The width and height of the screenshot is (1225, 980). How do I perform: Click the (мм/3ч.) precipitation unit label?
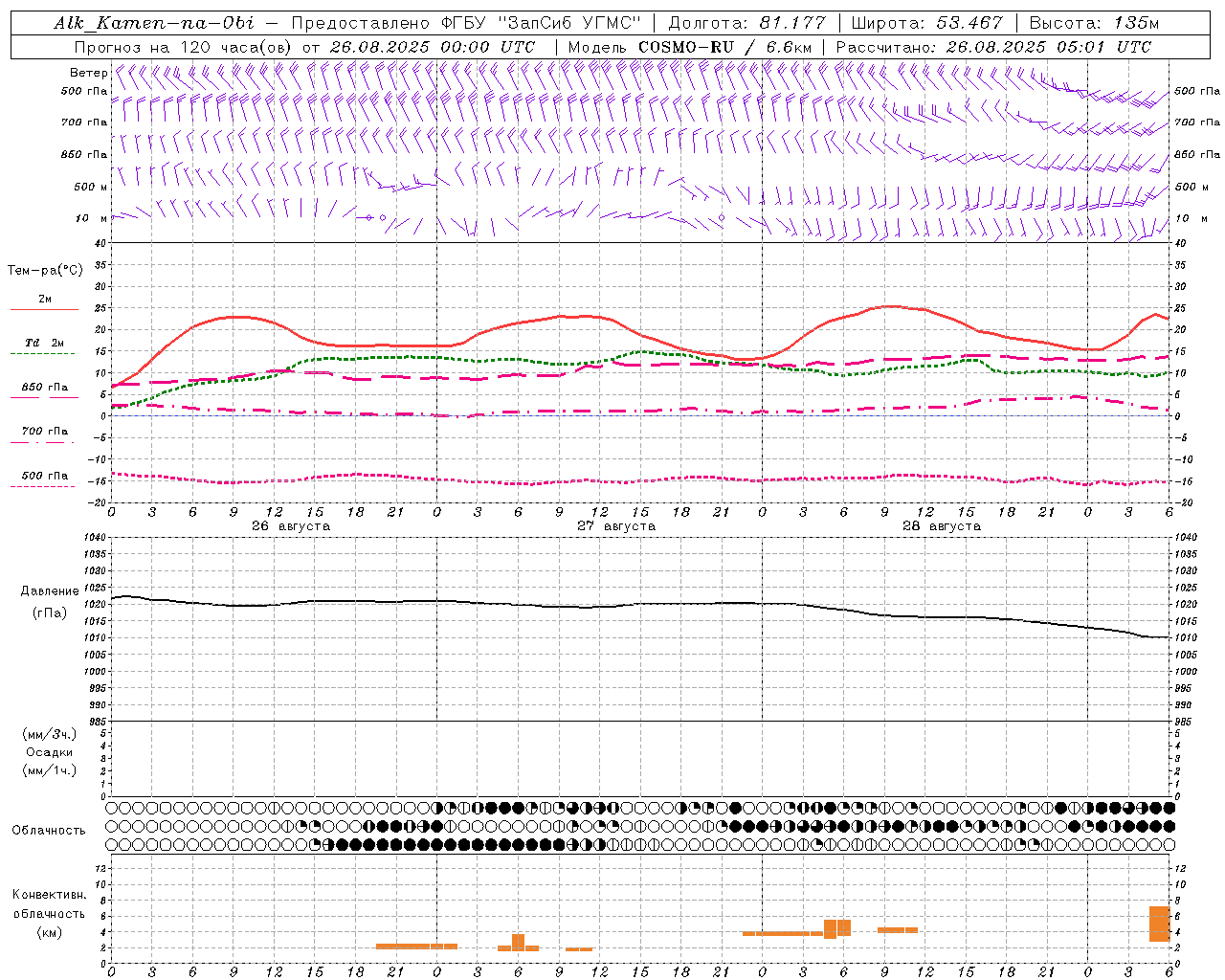[49, 734]
